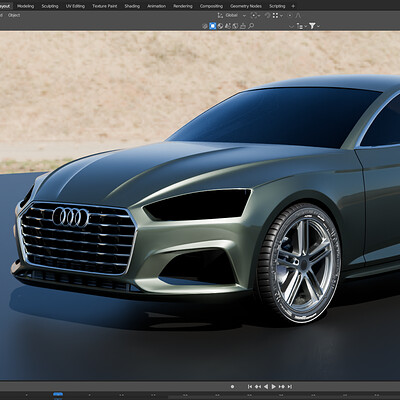Go to the Rendering workspace tab

[183, 6]
